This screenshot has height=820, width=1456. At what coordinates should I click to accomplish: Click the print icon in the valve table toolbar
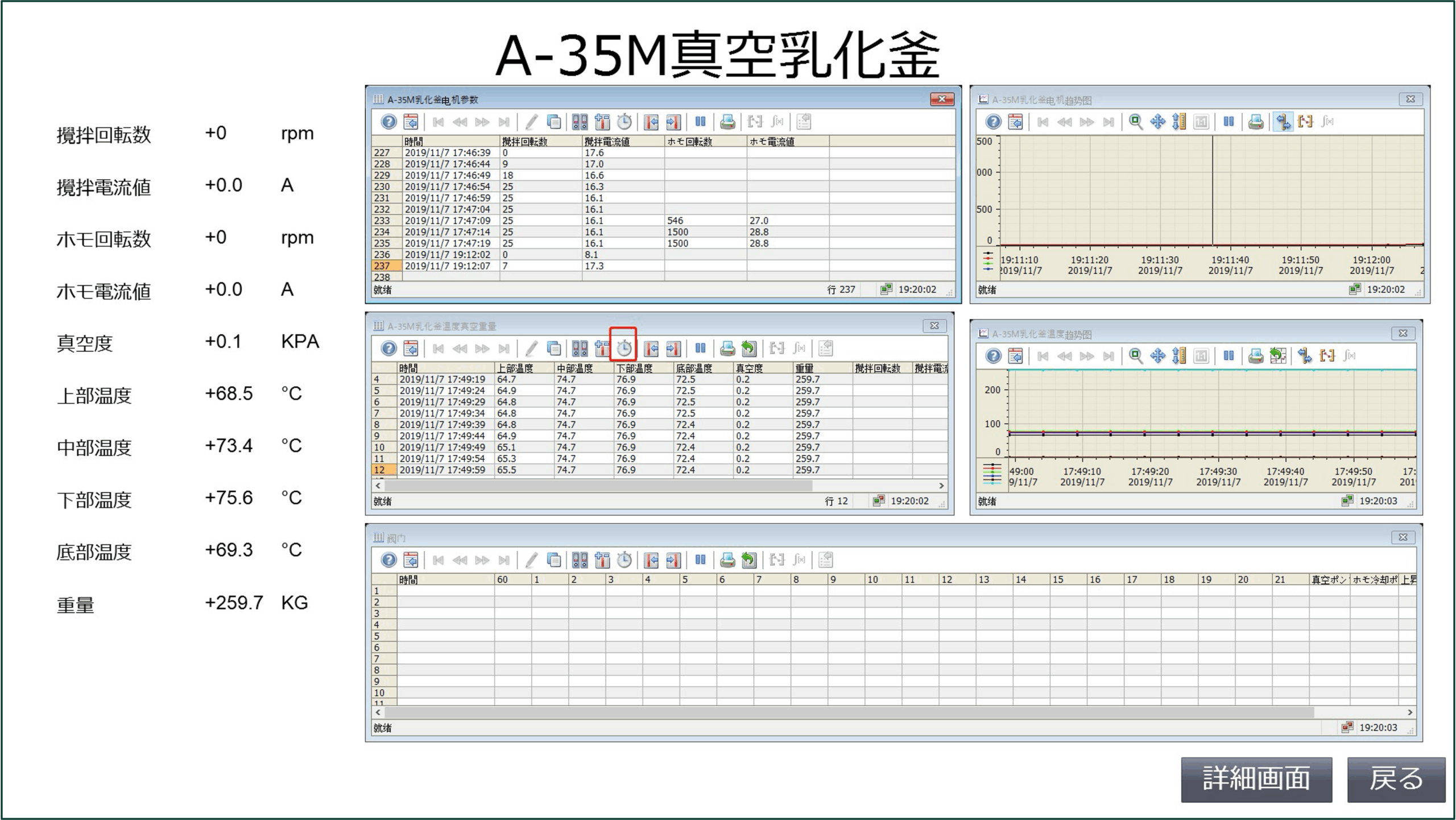click(x=727, y=560)
